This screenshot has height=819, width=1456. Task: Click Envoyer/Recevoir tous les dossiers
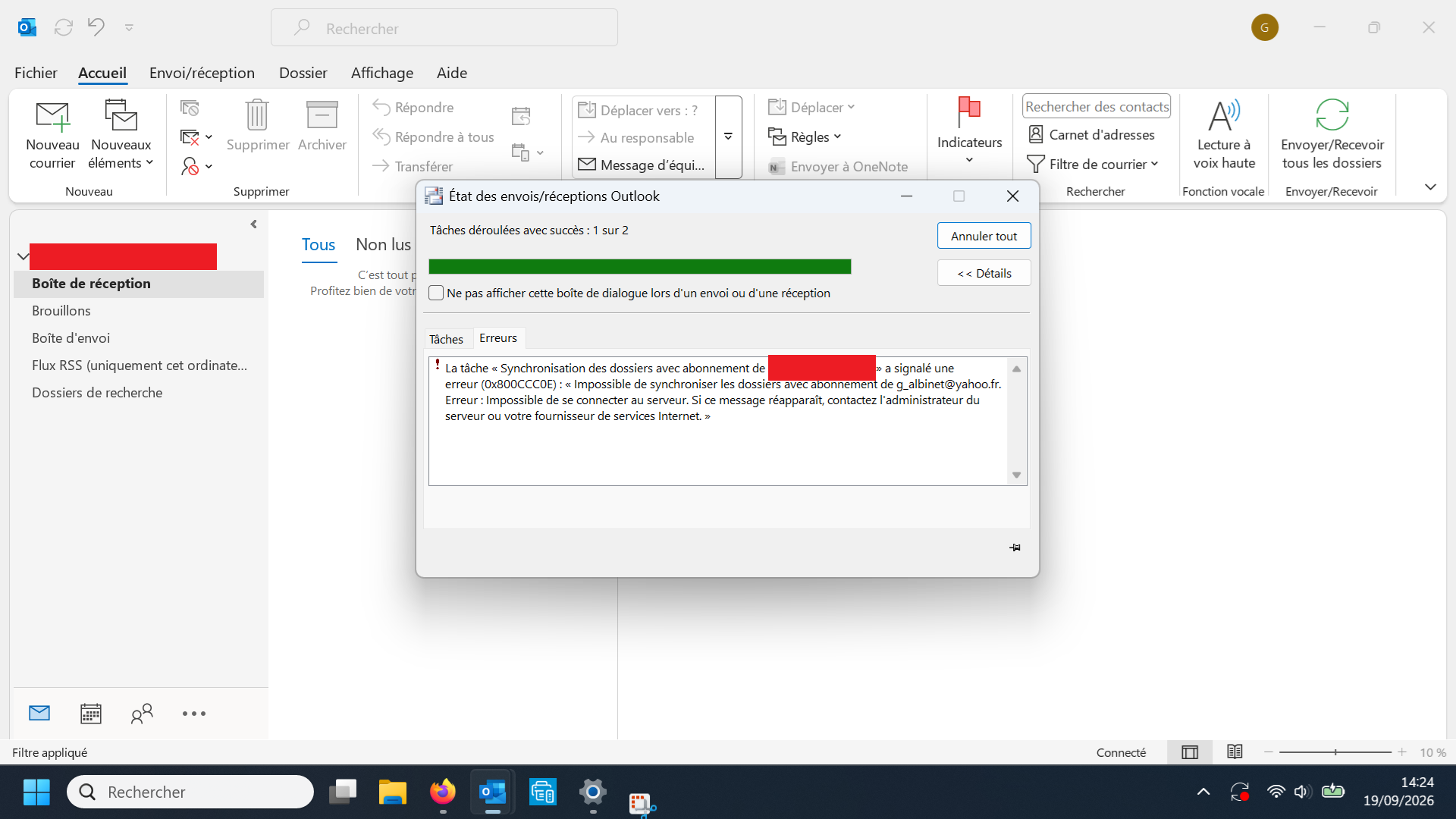(x=1332, y=135)
